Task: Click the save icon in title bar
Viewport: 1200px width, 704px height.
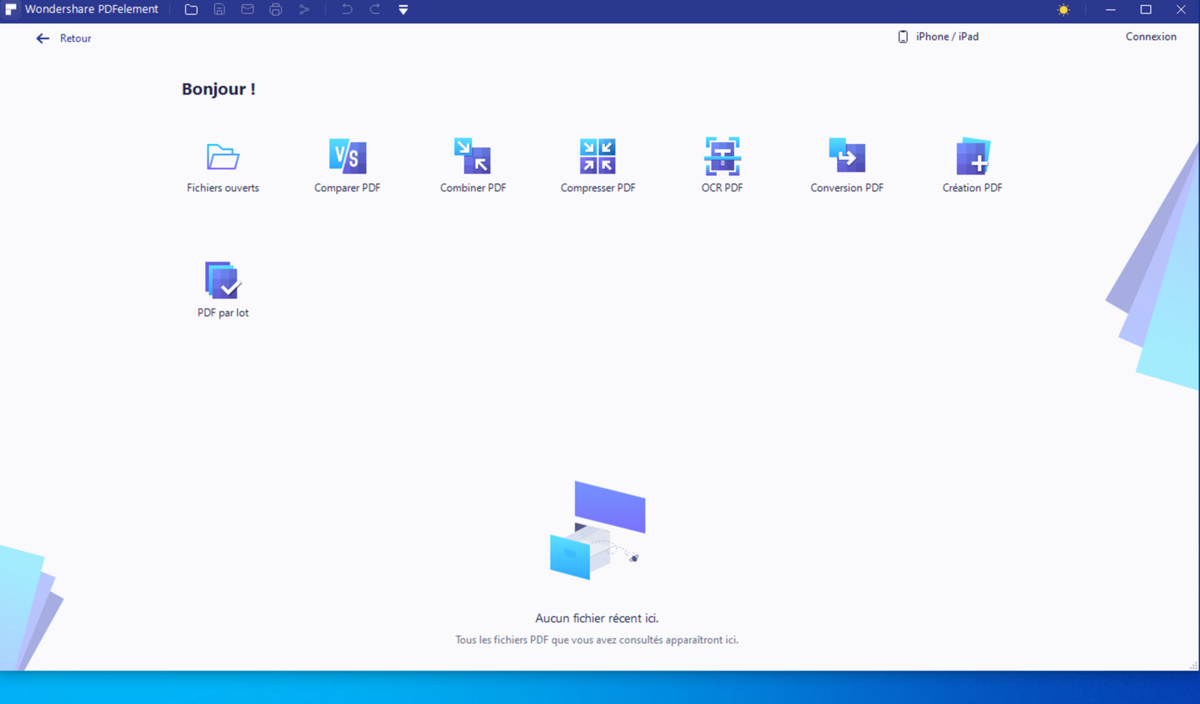Action: tap(219, 10)
